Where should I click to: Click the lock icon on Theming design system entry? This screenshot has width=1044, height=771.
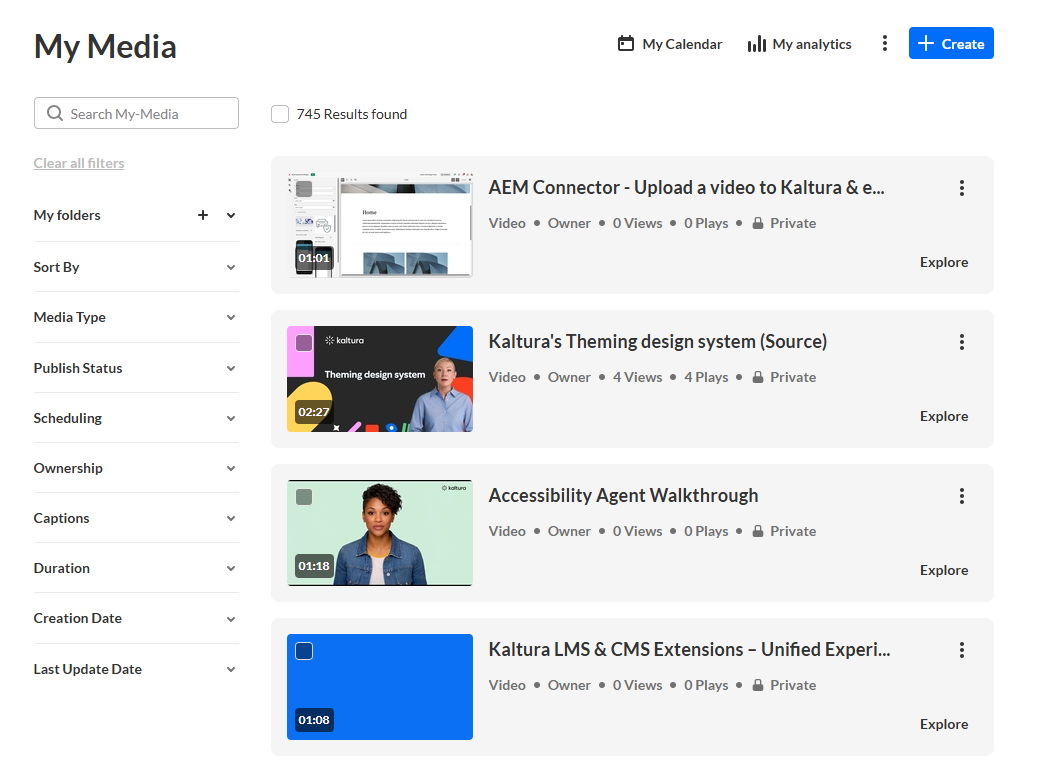(758, 377)
